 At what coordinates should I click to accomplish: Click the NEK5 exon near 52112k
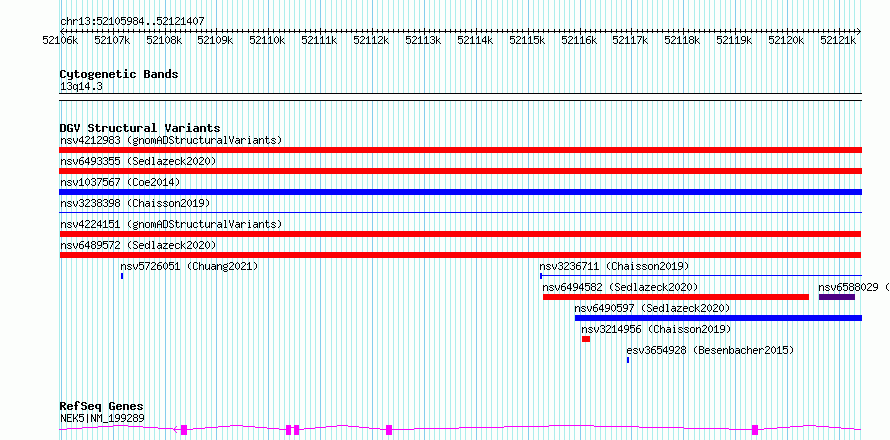pyautogui.click(x=389, y=430)
